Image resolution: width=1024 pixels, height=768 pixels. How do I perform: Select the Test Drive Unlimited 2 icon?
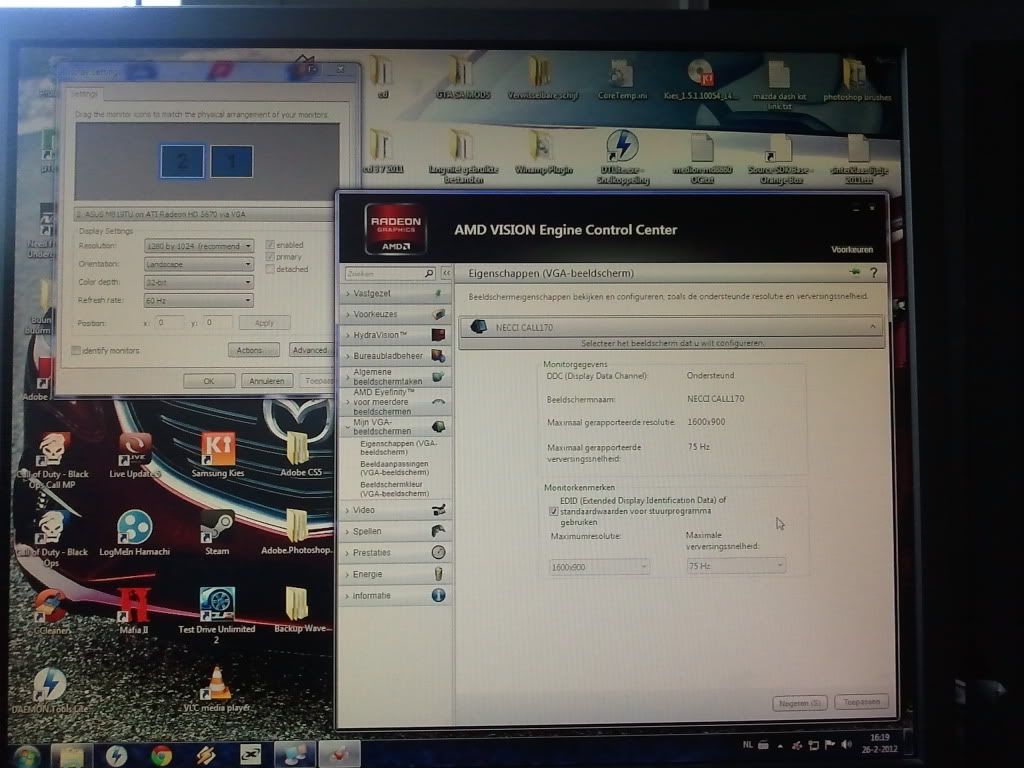tap(217, 615)
